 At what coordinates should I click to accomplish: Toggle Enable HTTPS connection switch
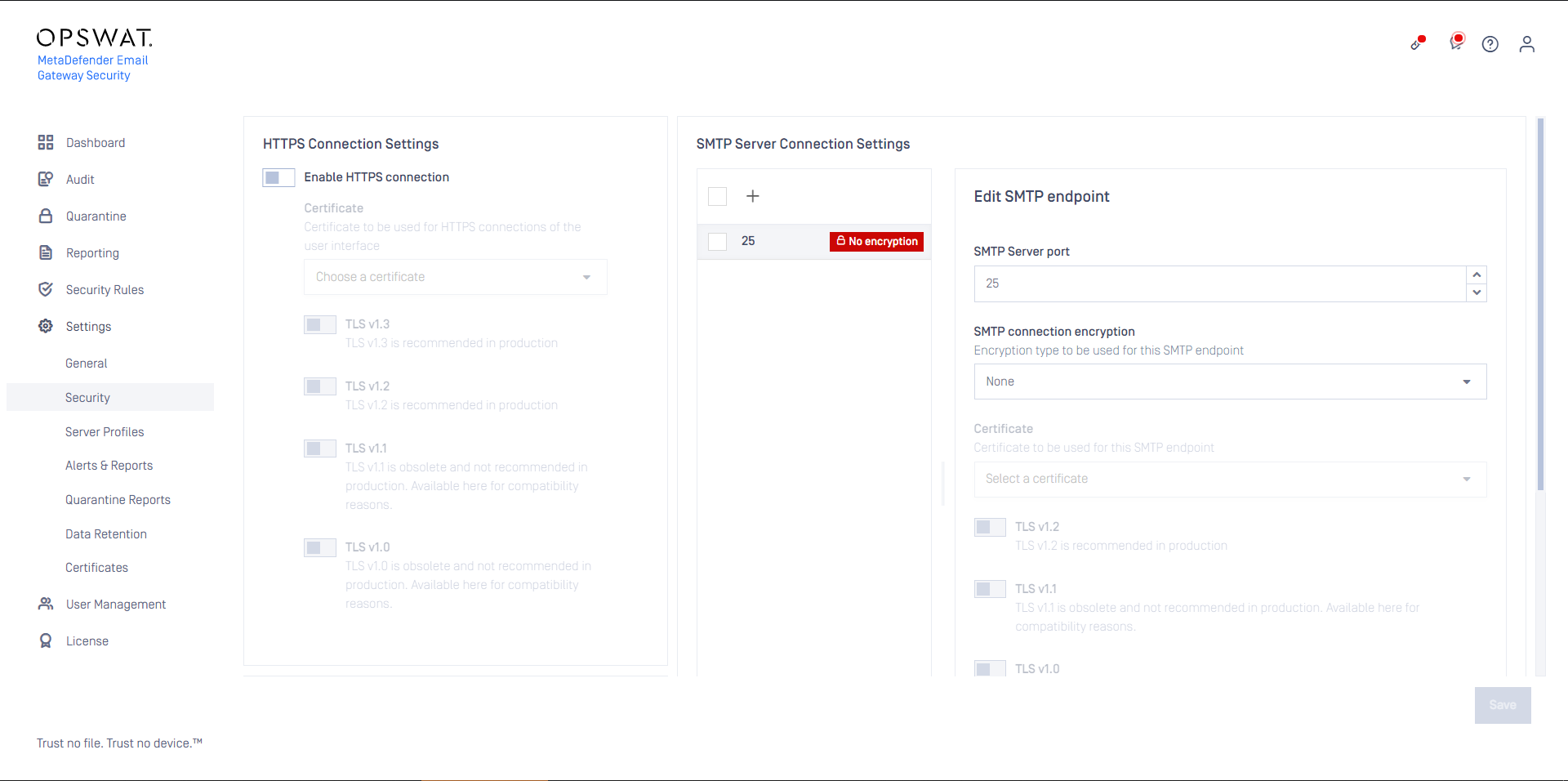[x=278, y=177]
